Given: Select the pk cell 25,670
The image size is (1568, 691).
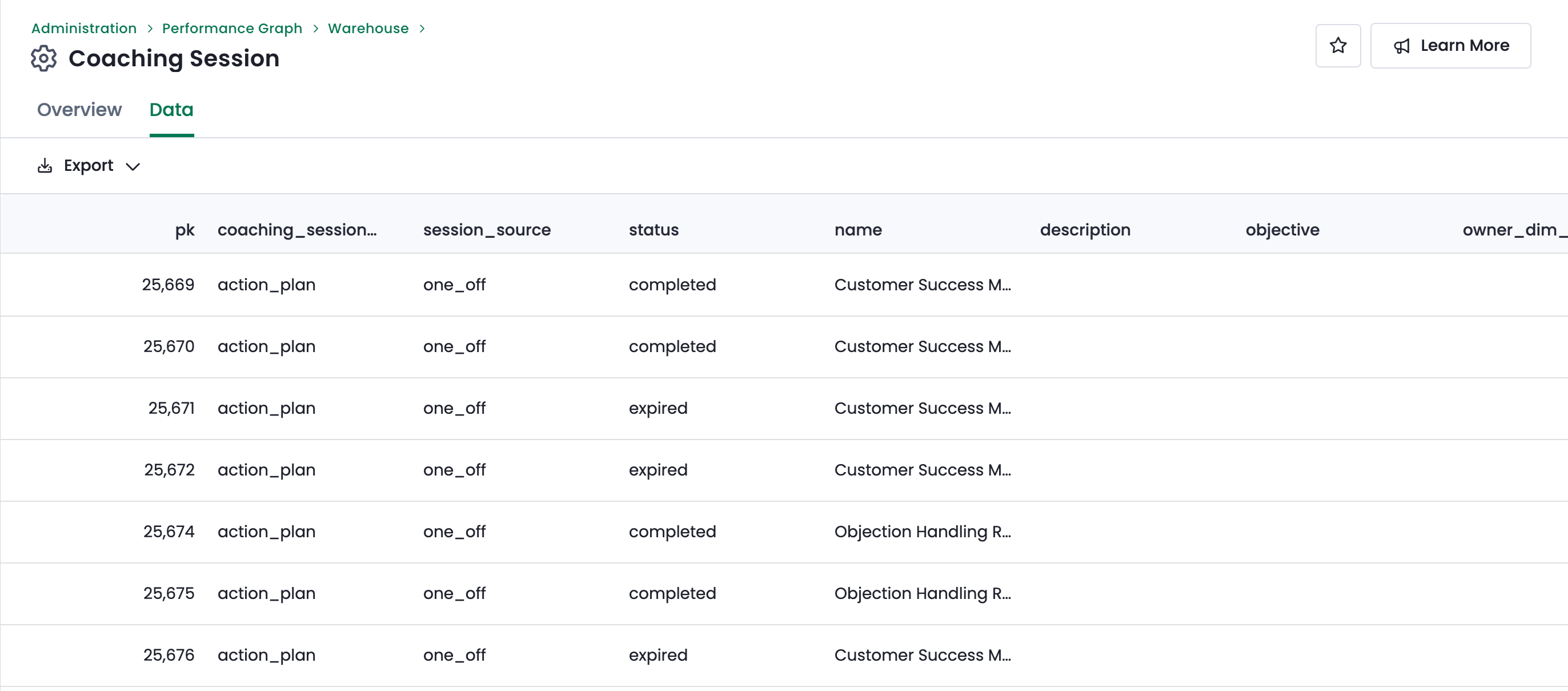Looking at the screenshot, I should (169, 346).
